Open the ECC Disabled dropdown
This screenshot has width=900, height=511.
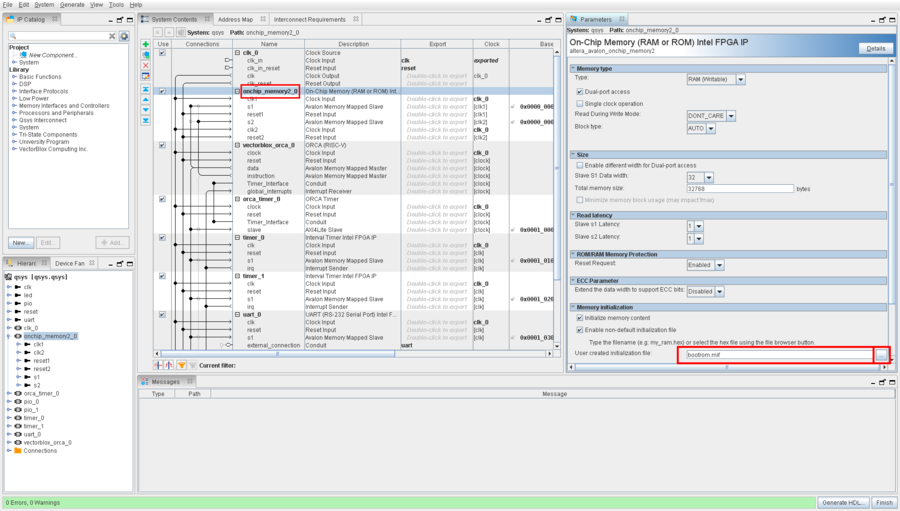click(x=719, y=292)
